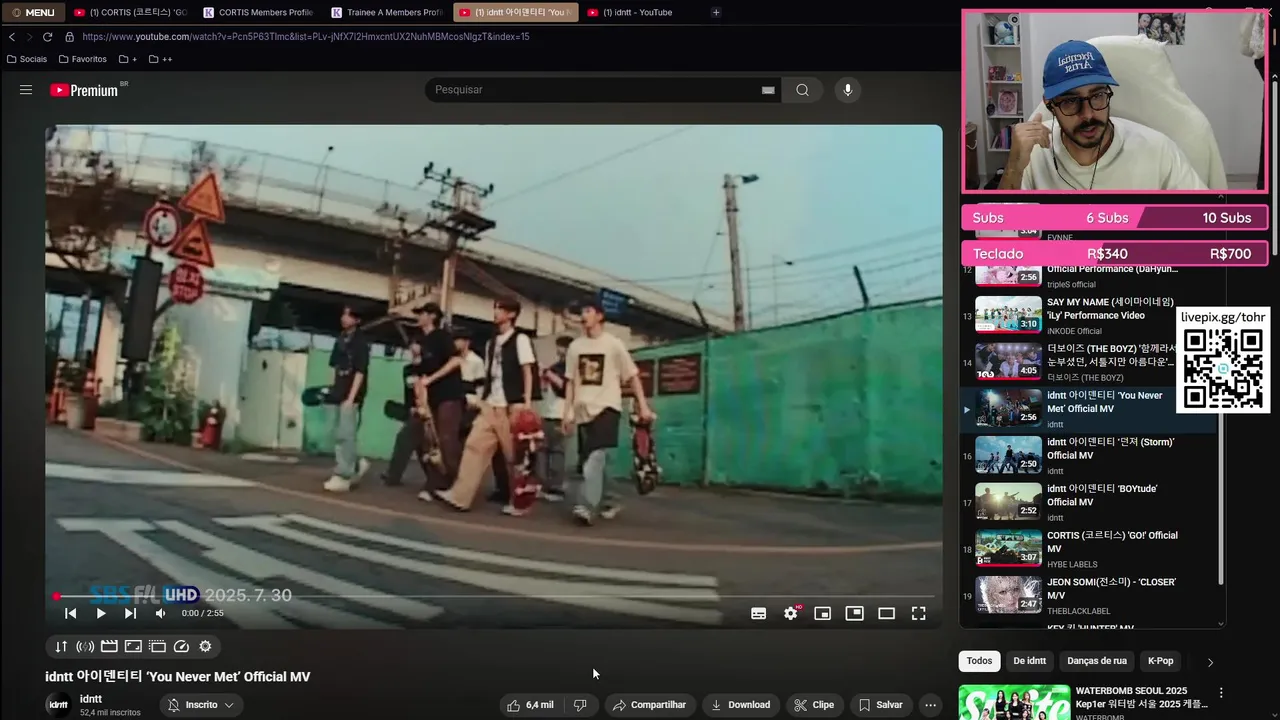Select the Danças de rua chip

tap(1097, 661)
